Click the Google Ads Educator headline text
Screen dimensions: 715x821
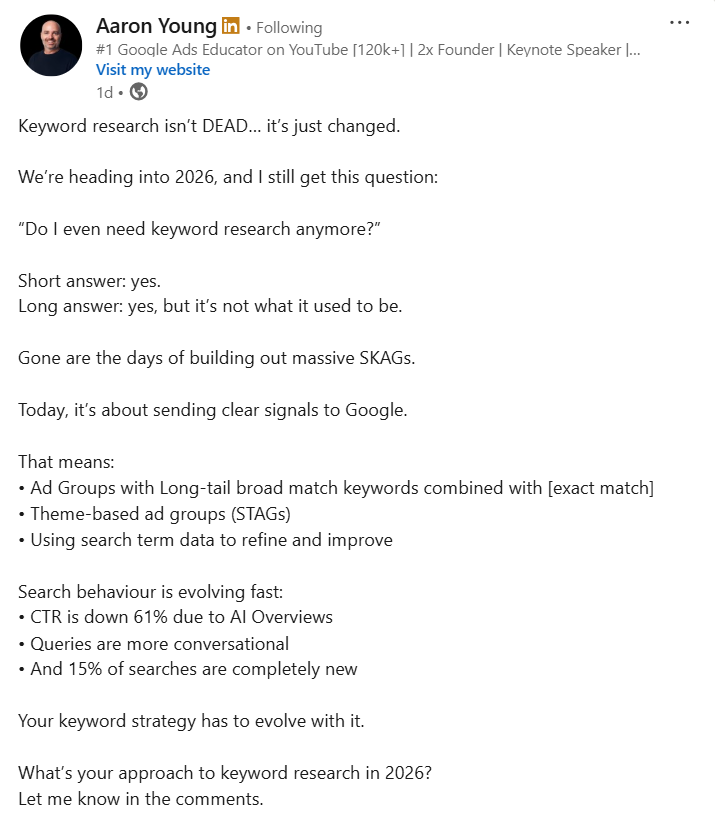tap(368, 49)
